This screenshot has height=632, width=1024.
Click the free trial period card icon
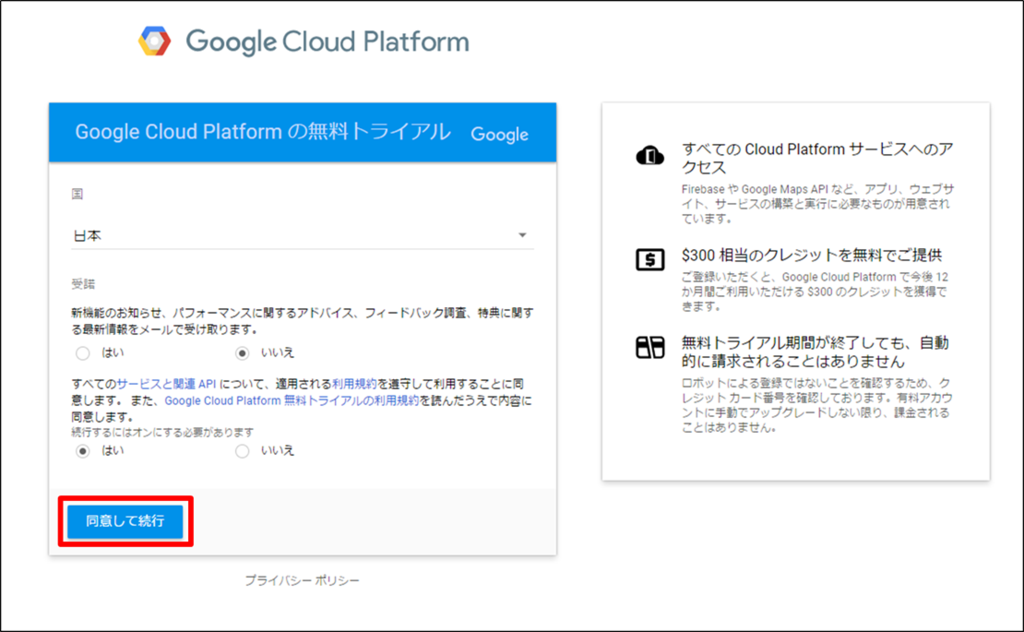650,348
